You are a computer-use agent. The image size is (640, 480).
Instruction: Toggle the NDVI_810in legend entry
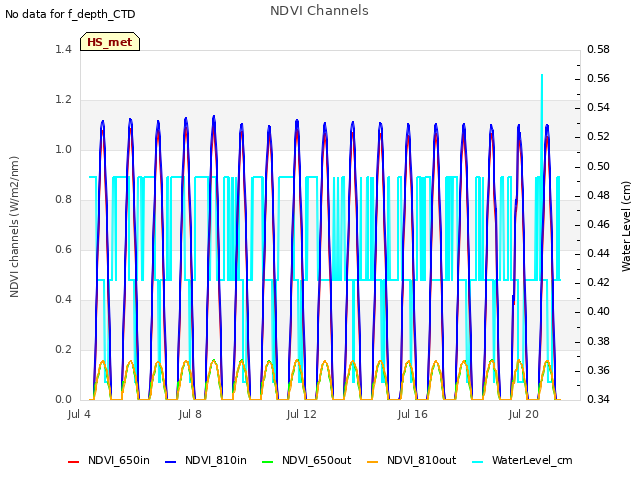(206, 461)
